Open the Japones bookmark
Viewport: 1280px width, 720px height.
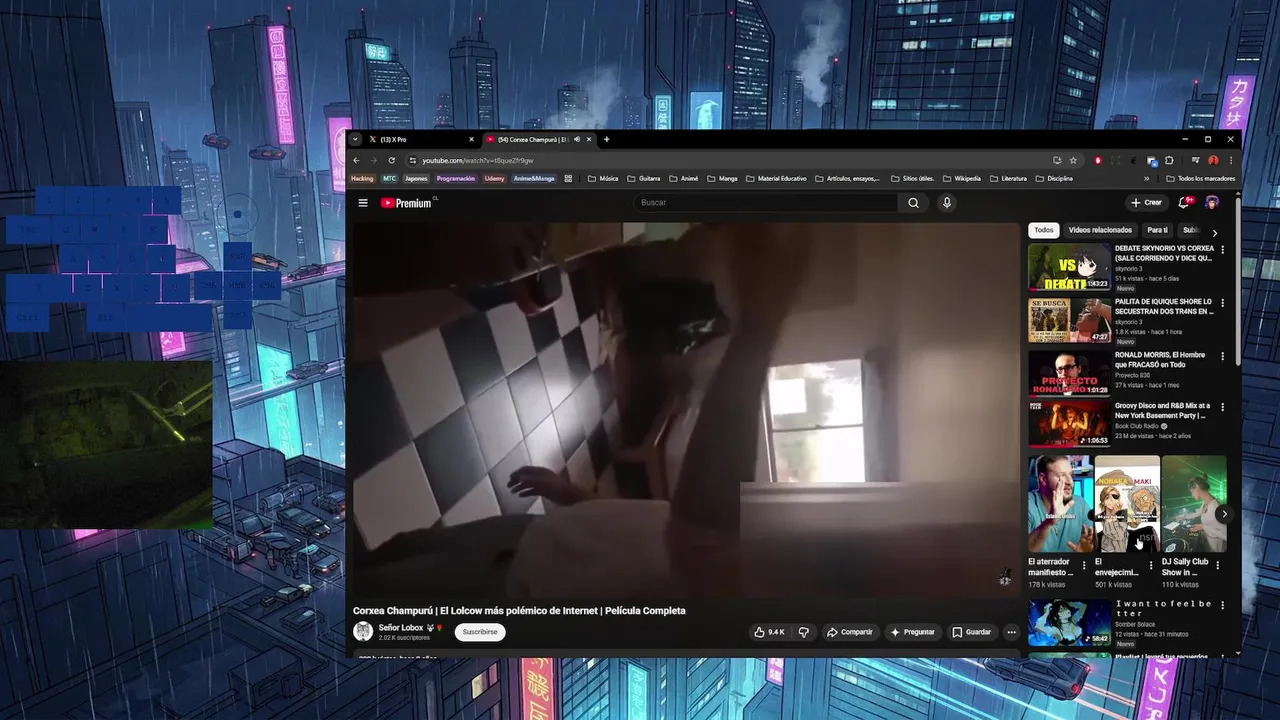click(416, 179)
